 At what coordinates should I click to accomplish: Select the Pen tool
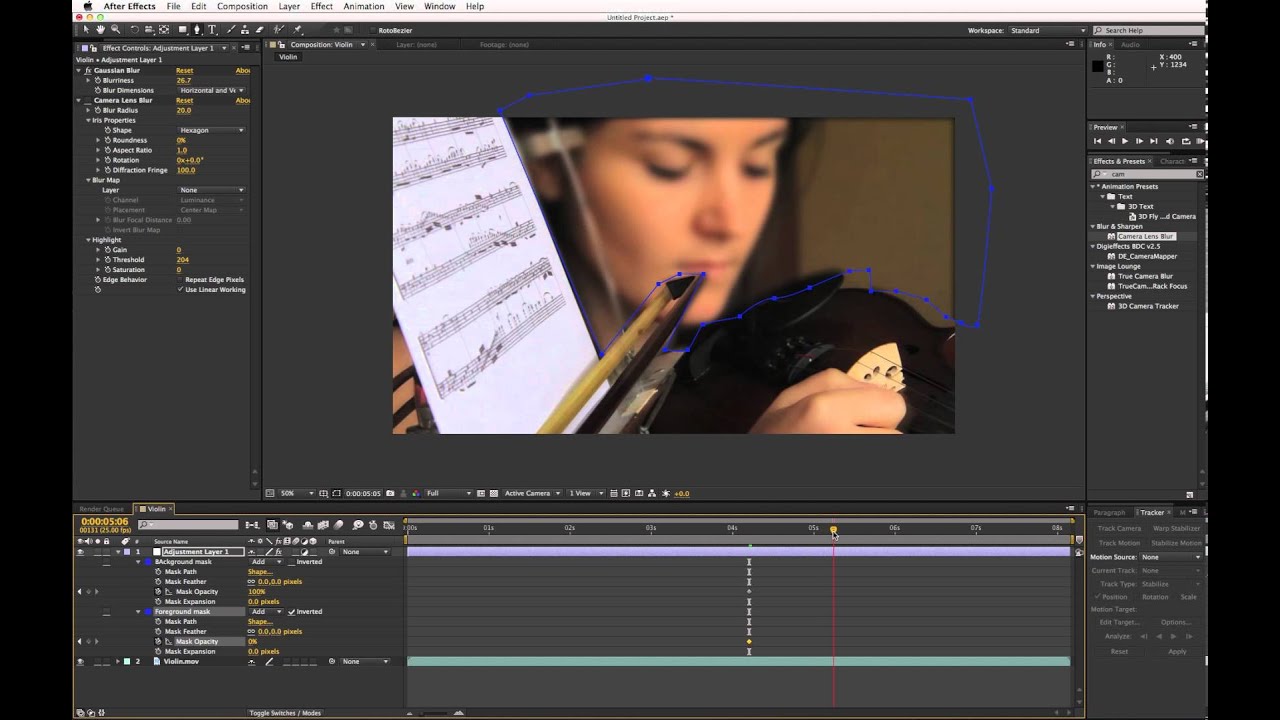(x=197, y=30)
